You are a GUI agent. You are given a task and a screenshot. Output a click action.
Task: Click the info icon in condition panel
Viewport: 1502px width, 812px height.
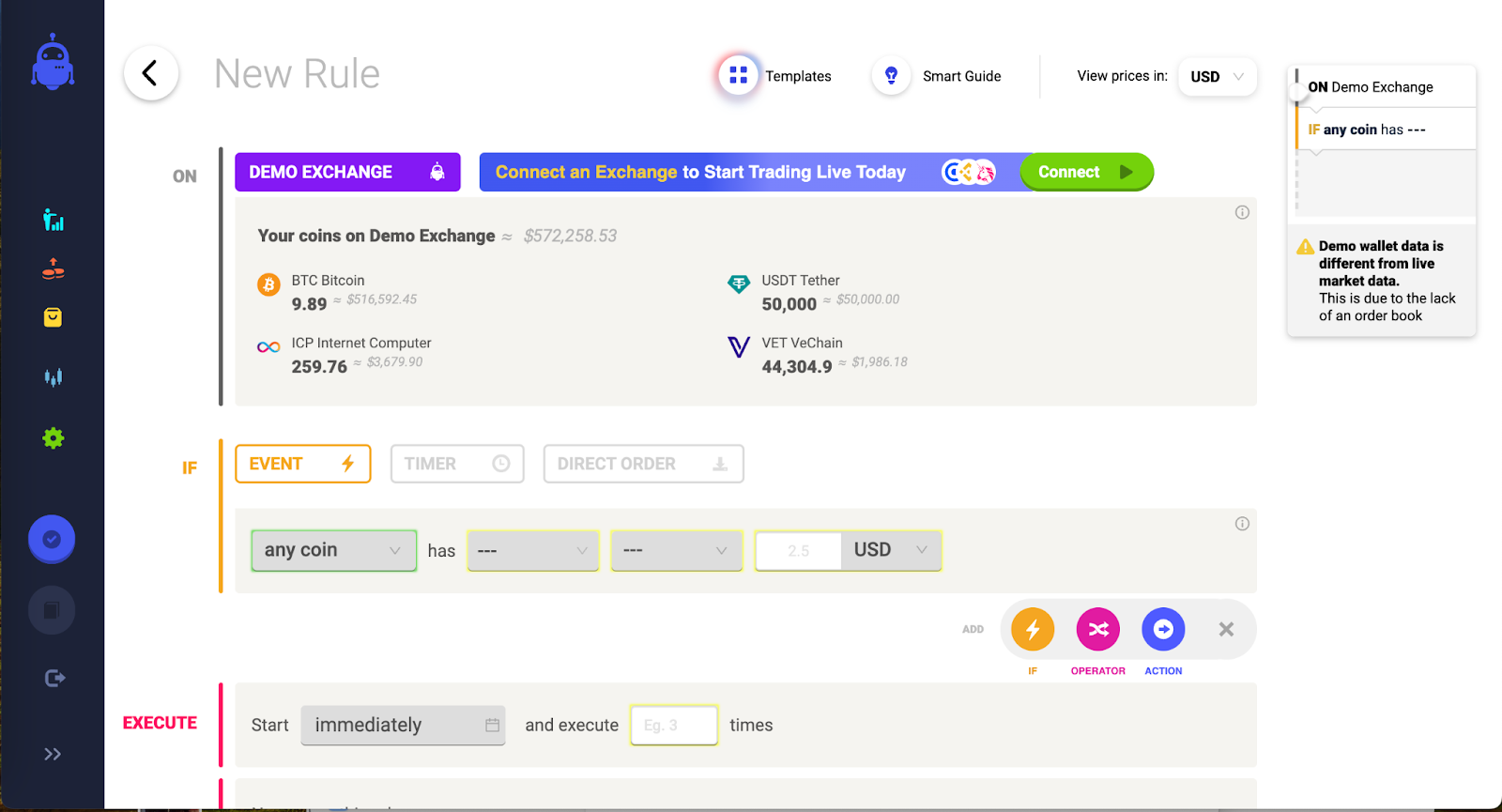click(x=1242, y=524)
